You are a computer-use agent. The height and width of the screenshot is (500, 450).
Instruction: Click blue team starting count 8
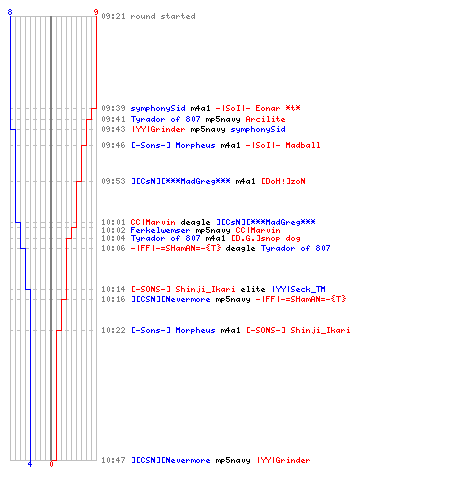pos(10,12)
